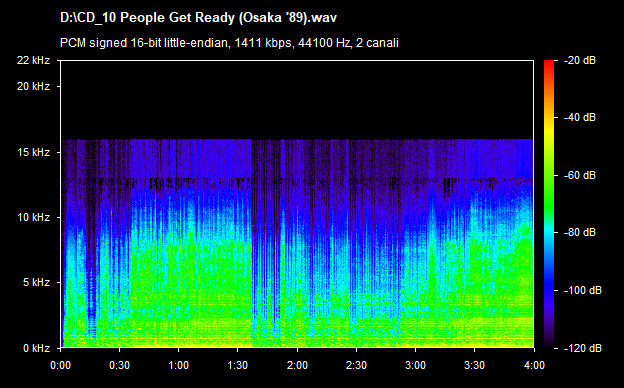Click the 2:30 time axis label
The image size is (624, 388).
[356, 365]
